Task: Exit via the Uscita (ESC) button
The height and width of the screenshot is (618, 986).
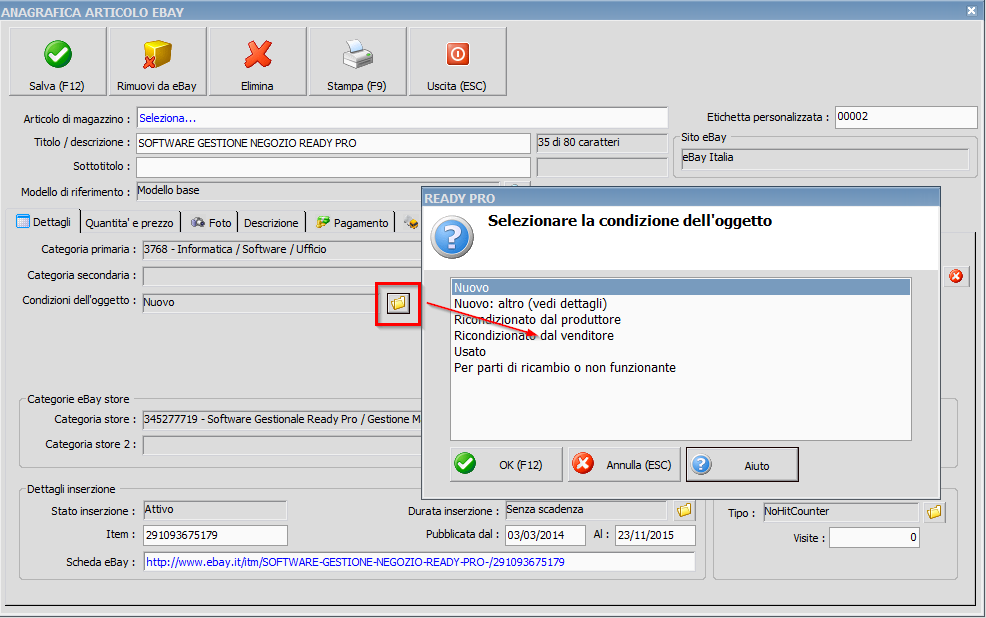Action: pos(457,62)
